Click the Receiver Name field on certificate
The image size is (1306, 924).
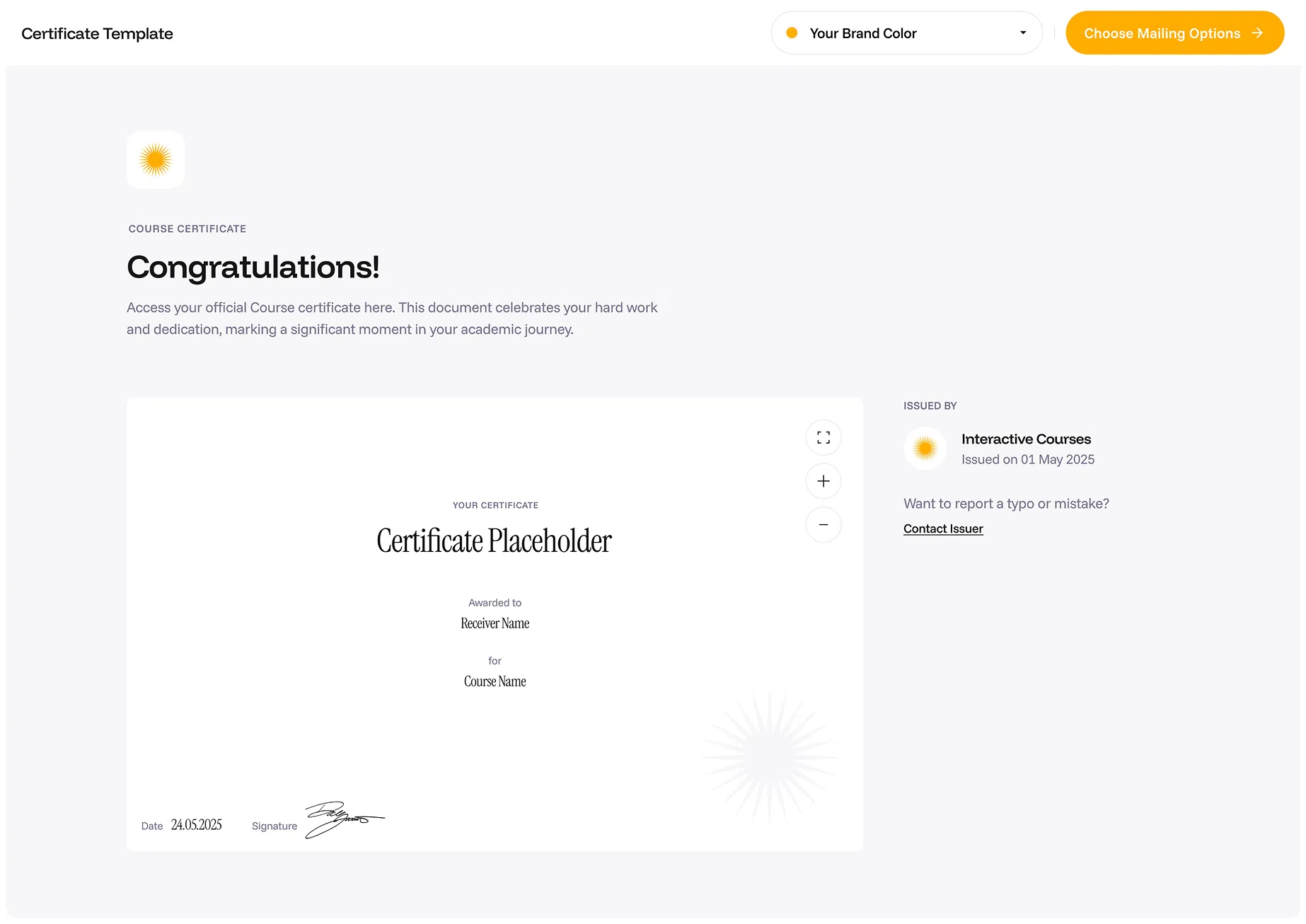coord(495,623)
